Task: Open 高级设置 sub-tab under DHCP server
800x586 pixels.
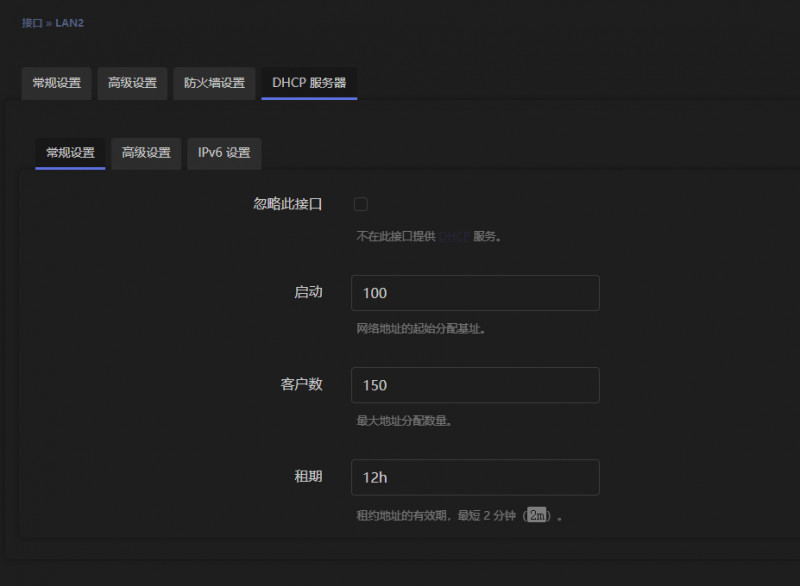Action: coord(146,153)
